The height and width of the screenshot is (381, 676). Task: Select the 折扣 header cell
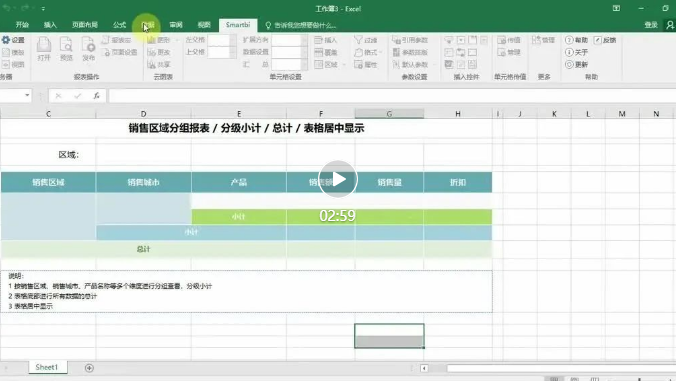click(x=458, y=182)
